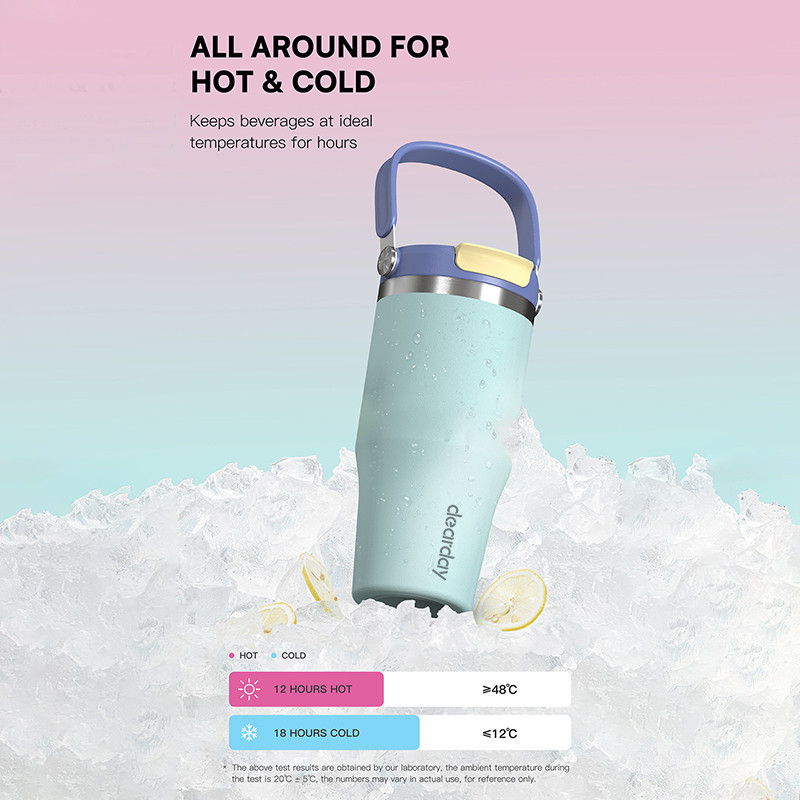
Task: Click the snowflake icon in blue bar
Action: pos(249,733)
